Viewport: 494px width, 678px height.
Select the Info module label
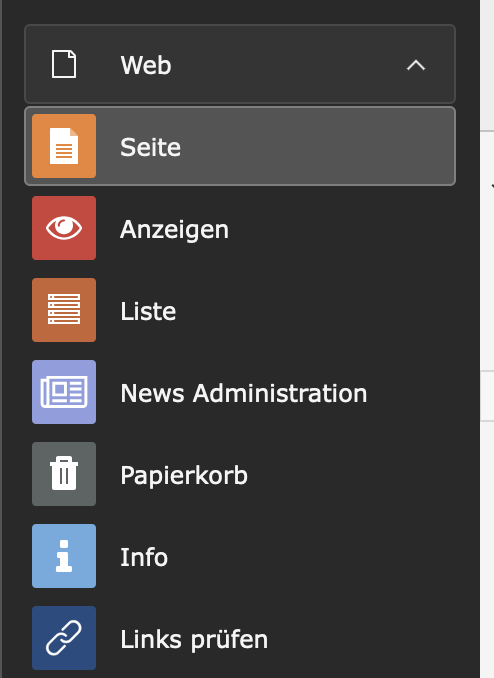(x=144, y=557)
